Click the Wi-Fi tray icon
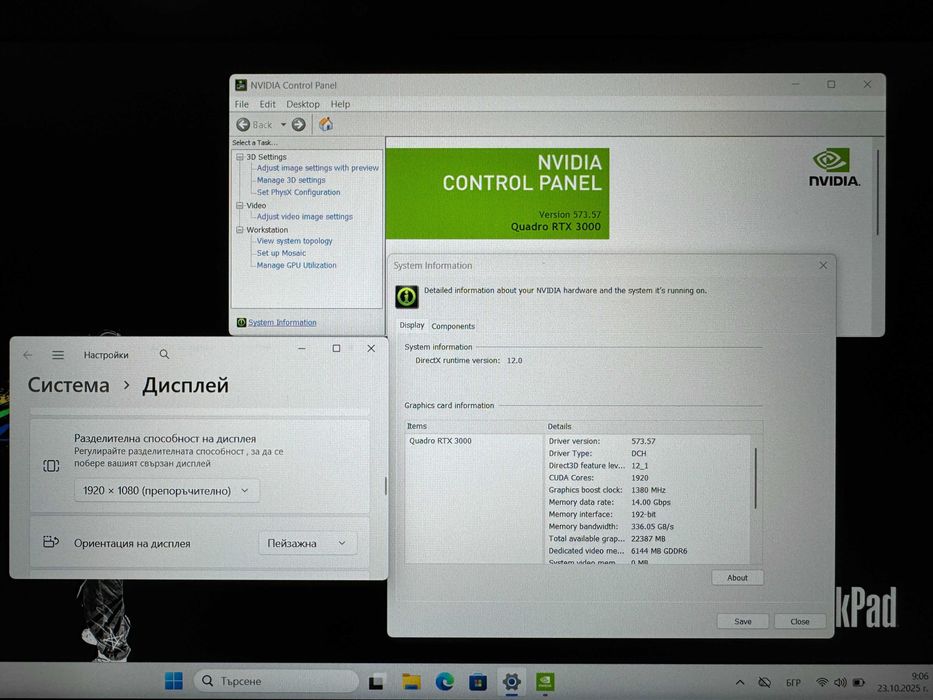 coord(822,682)
